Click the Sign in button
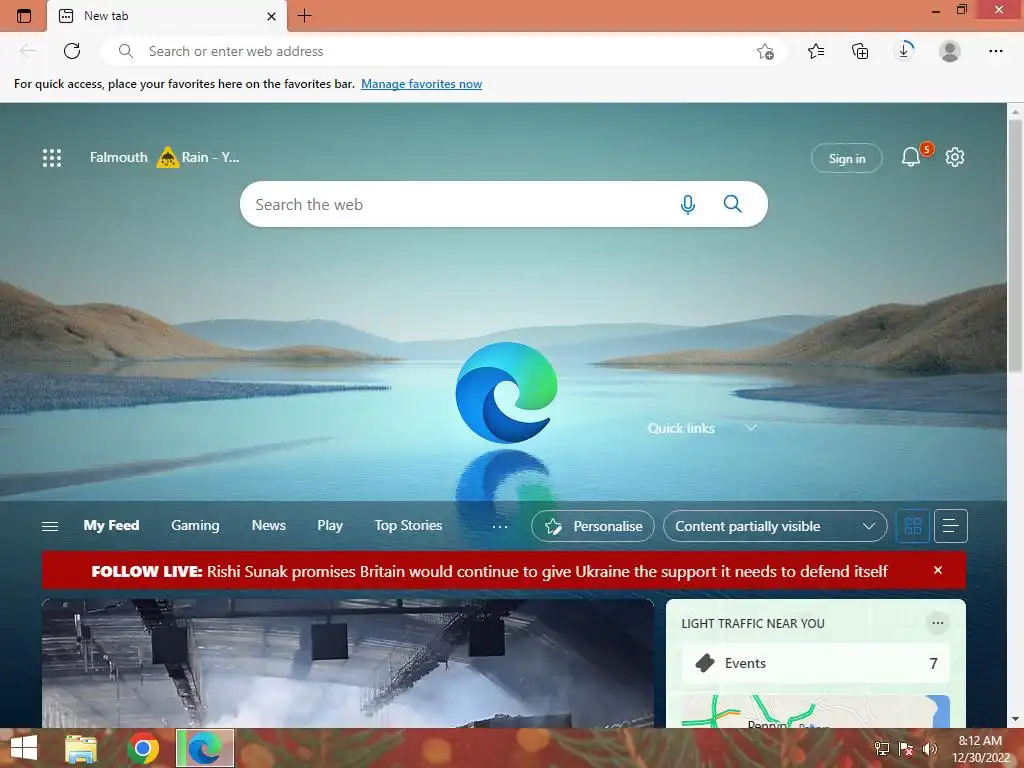 pyautogui.click(x=846, y=158)
